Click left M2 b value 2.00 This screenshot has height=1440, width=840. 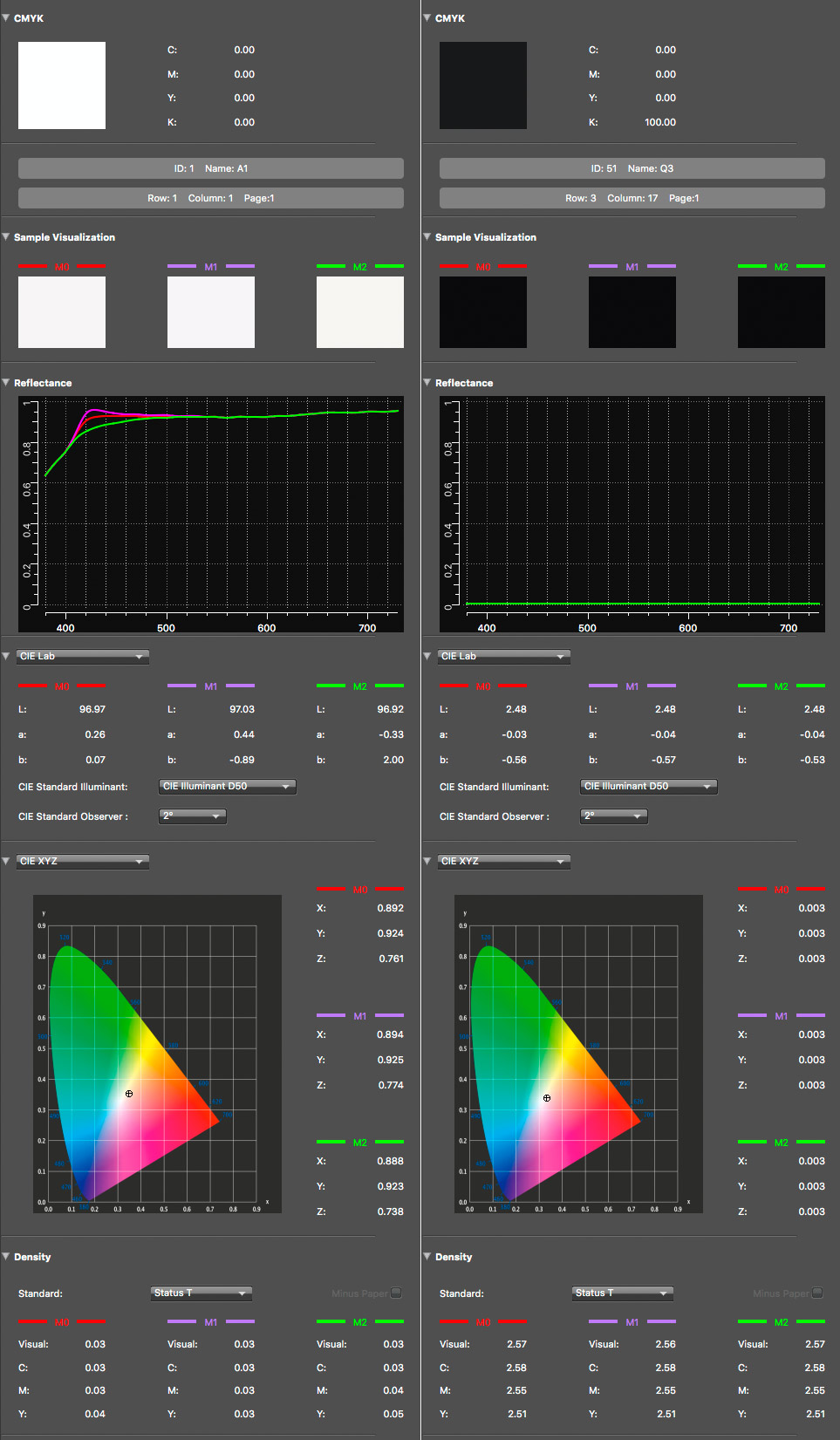(x=393, y=760)
